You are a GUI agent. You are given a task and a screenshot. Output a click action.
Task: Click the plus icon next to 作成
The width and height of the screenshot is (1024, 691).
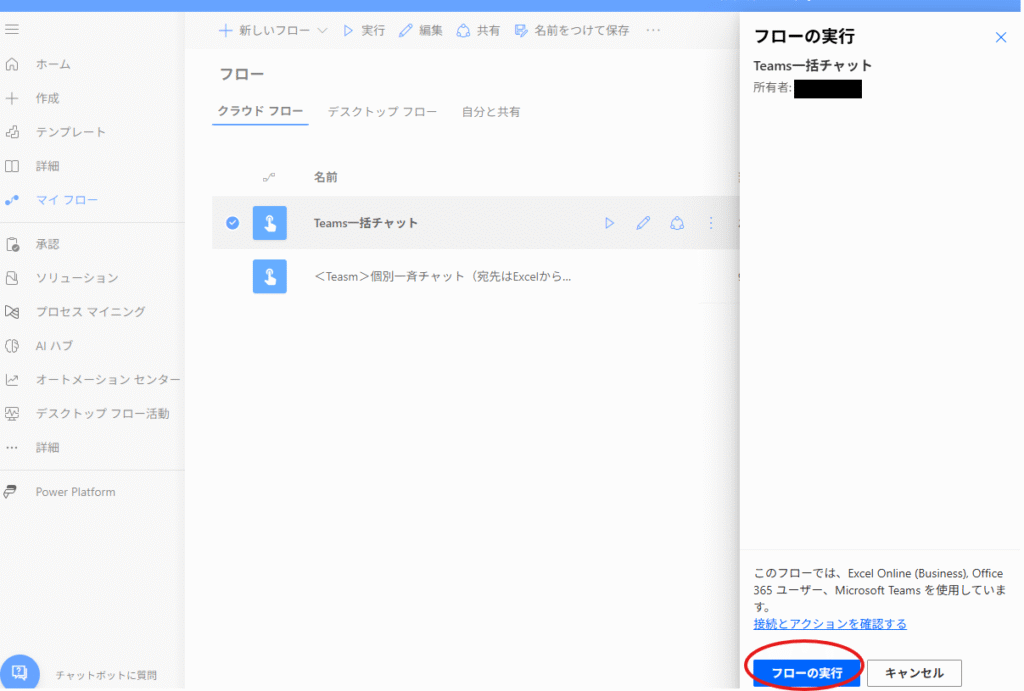click(12, 98)
